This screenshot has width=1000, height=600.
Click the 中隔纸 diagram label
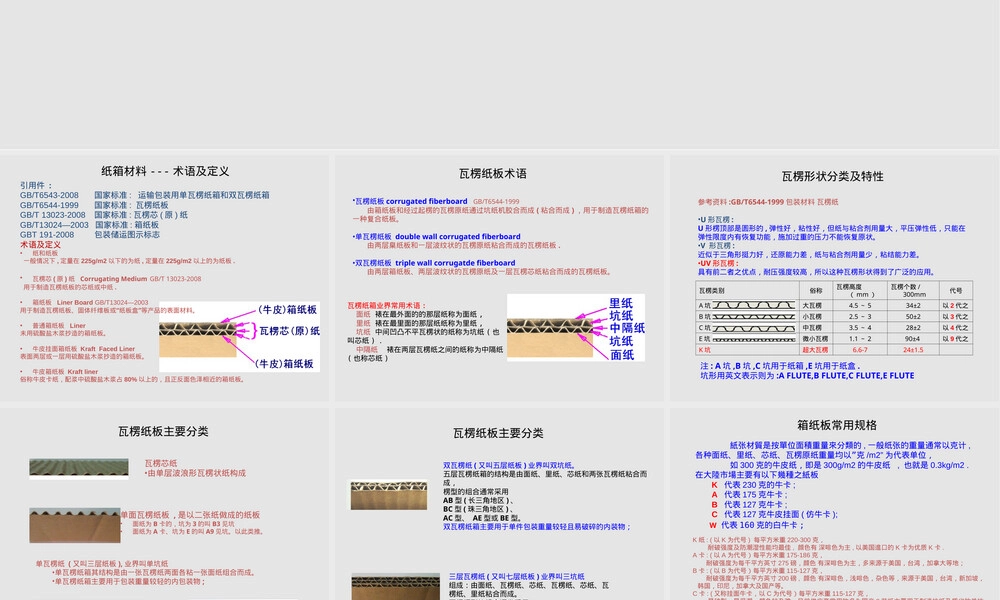coord(627,328)
